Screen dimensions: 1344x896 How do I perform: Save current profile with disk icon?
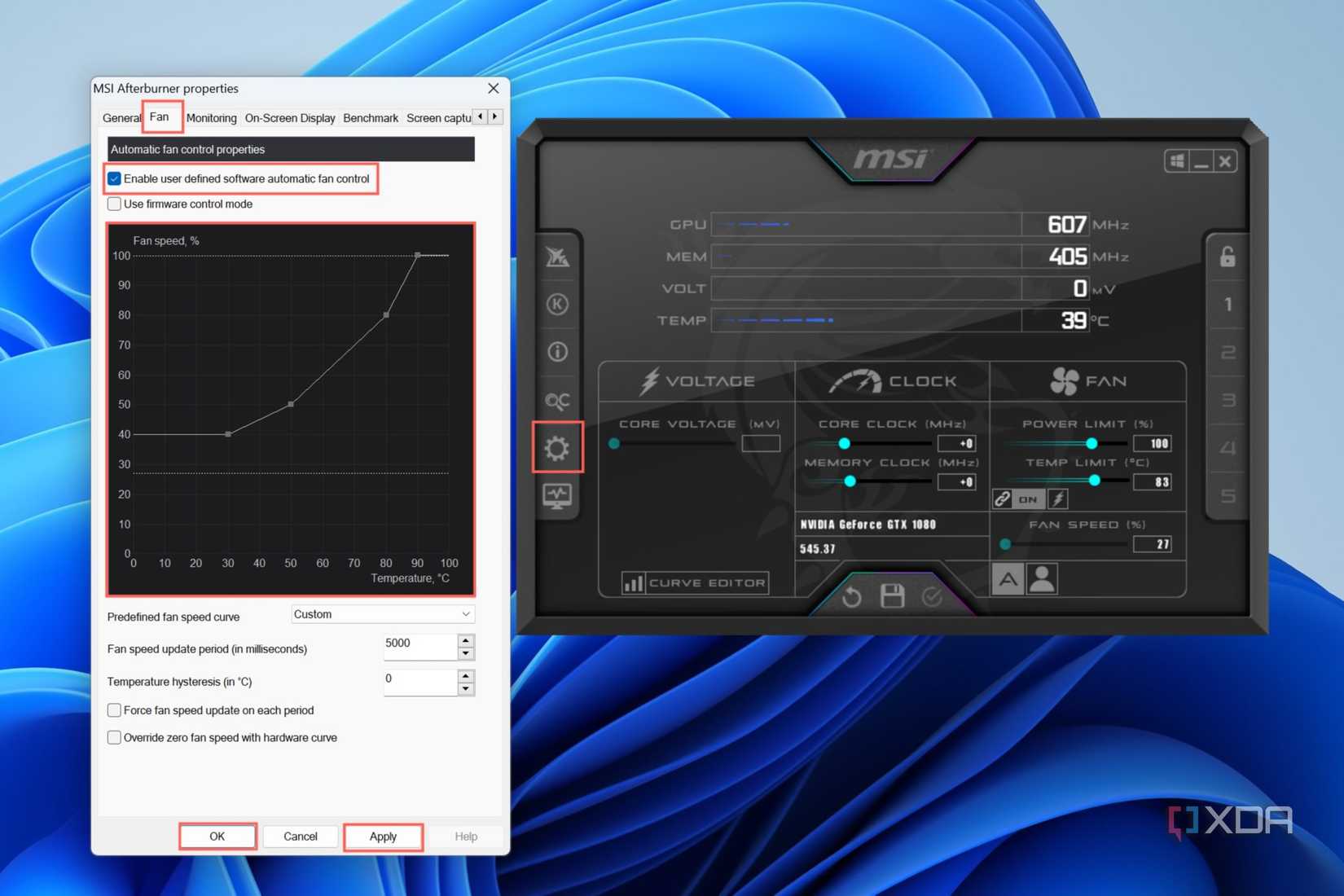[x=893, y=596]
